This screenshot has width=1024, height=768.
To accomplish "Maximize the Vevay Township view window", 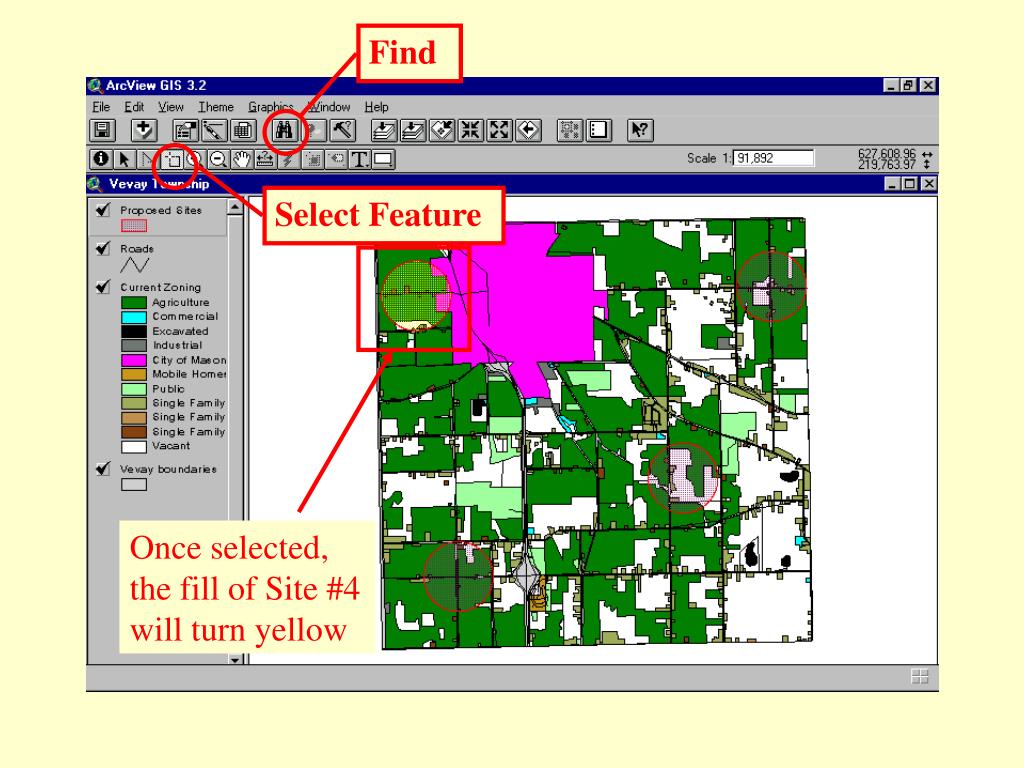I will [910, 184].
